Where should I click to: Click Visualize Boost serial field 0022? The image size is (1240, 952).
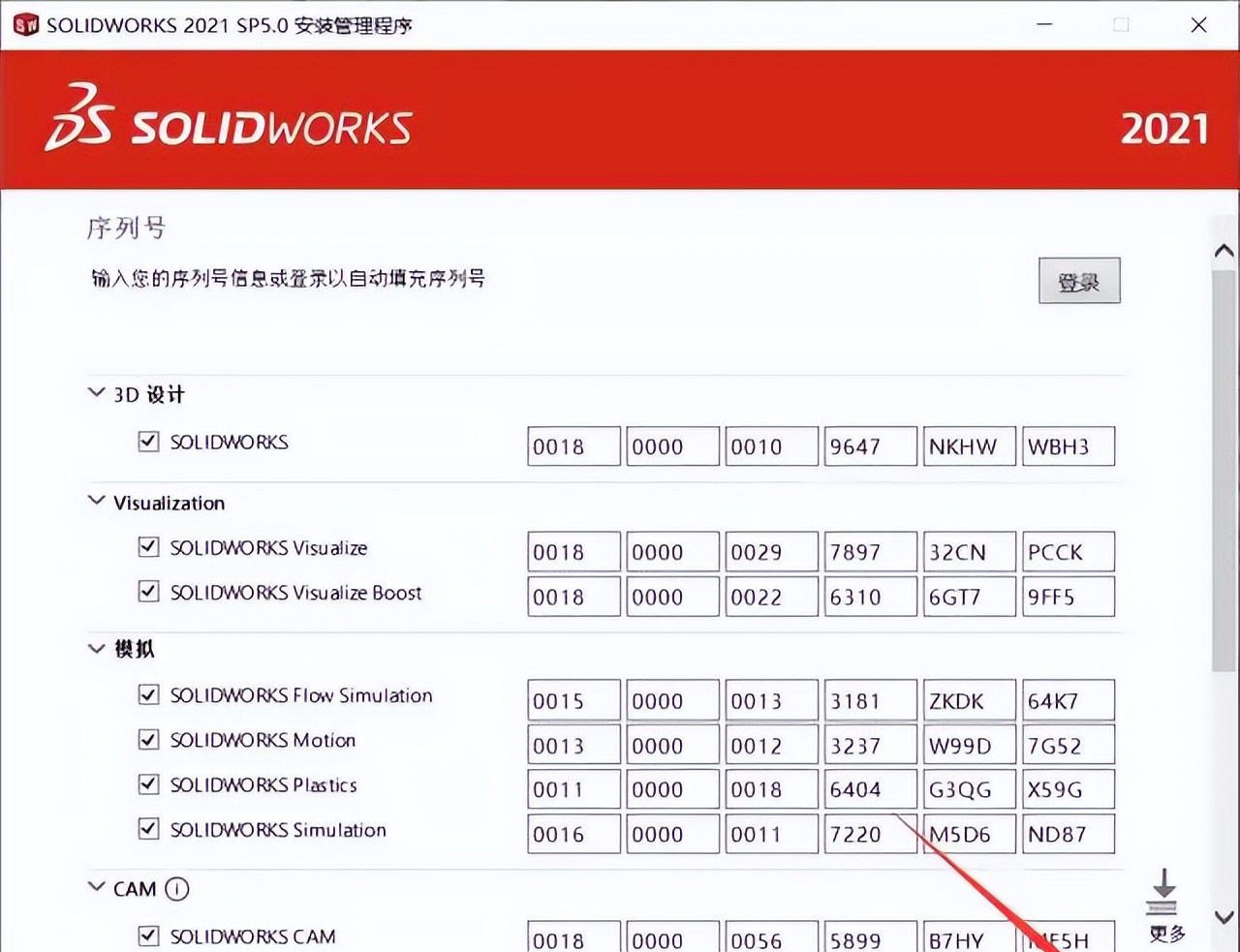(x=771, y=597)
